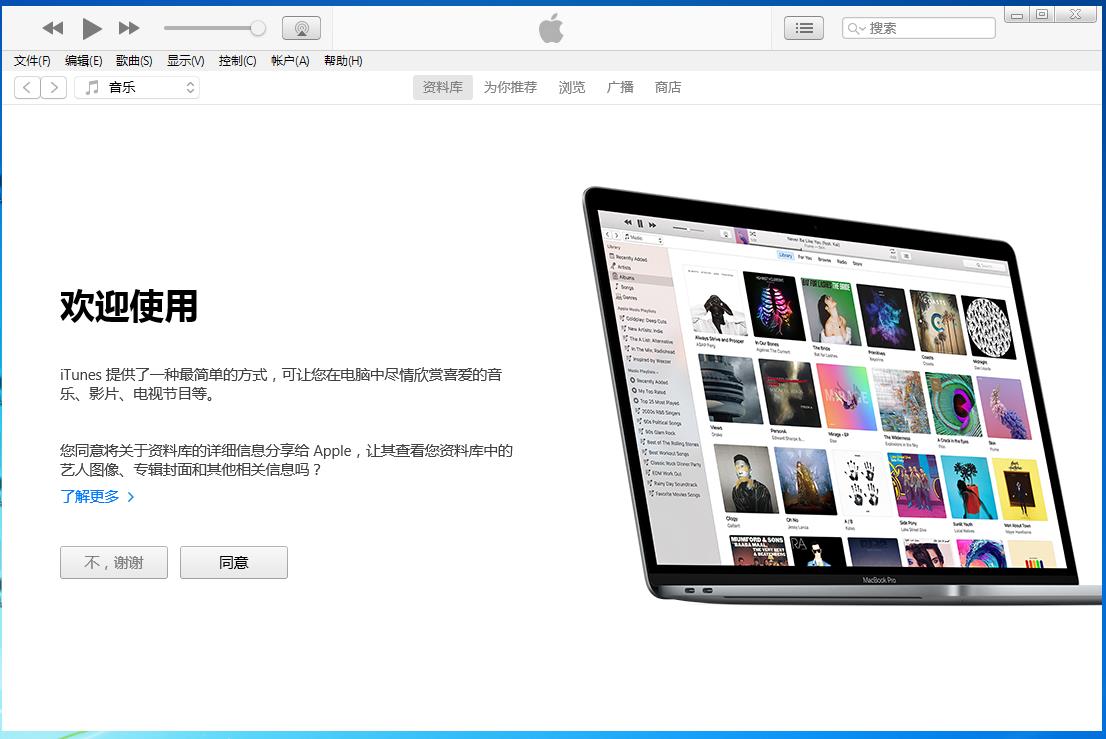The height and width of the screenshot is (739, 1106).
Task: Open the AirPlay speaker selector icon
Action: click(x=301, y=27)
